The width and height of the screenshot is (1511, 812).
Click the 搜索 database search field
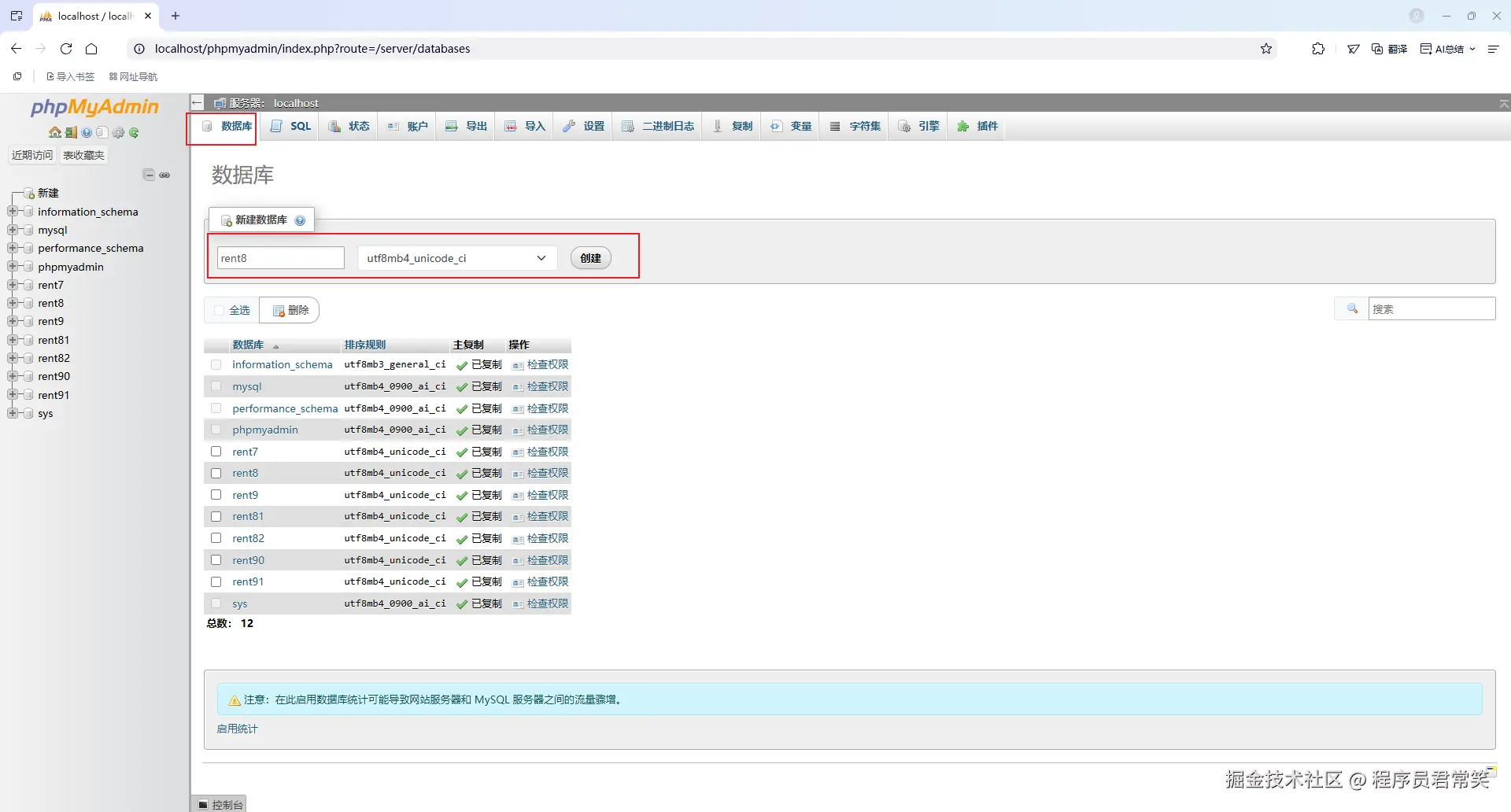click(1432, 308)
